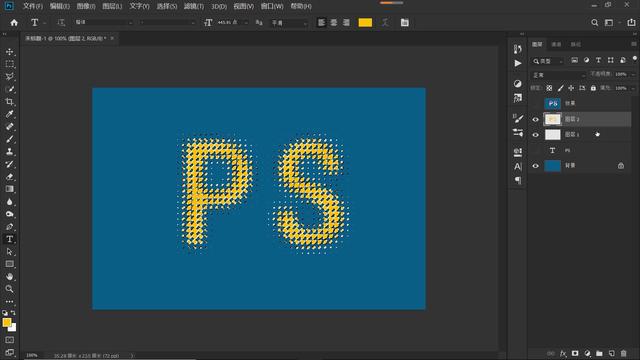Select the Pen tool

click(9, 227)
